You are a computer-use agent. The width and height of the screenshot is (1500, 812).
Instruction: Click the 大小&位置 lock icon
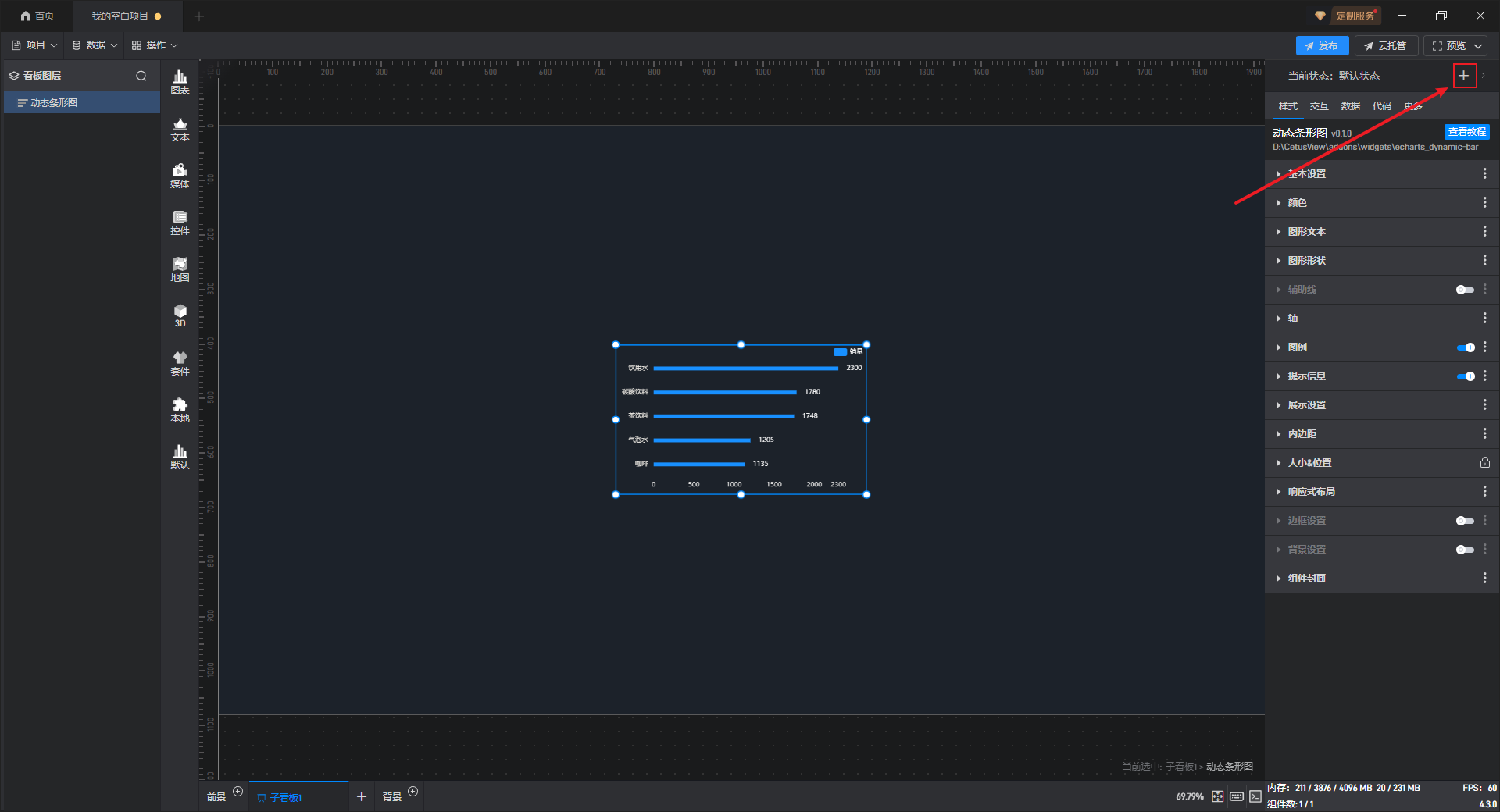pos(1484,463)
